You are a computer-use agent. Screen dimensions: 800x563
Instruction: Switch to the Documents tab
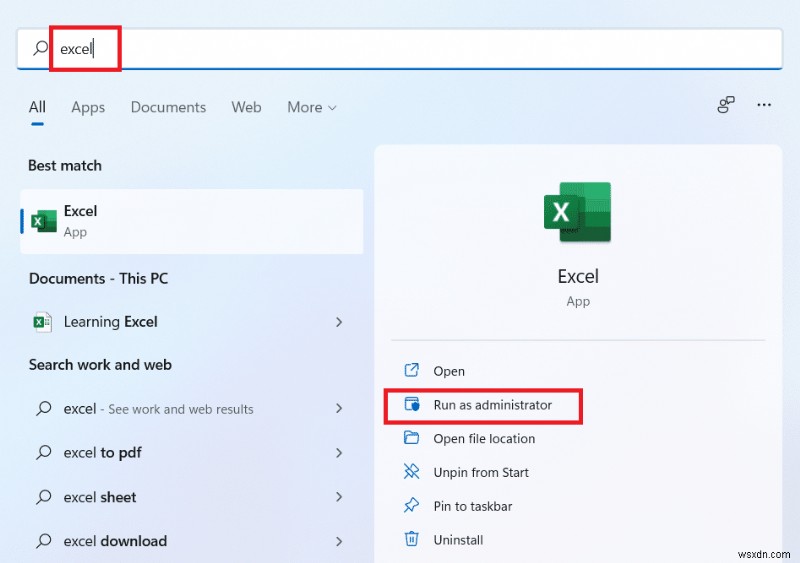pyautogui.click(x=168, y=107)
